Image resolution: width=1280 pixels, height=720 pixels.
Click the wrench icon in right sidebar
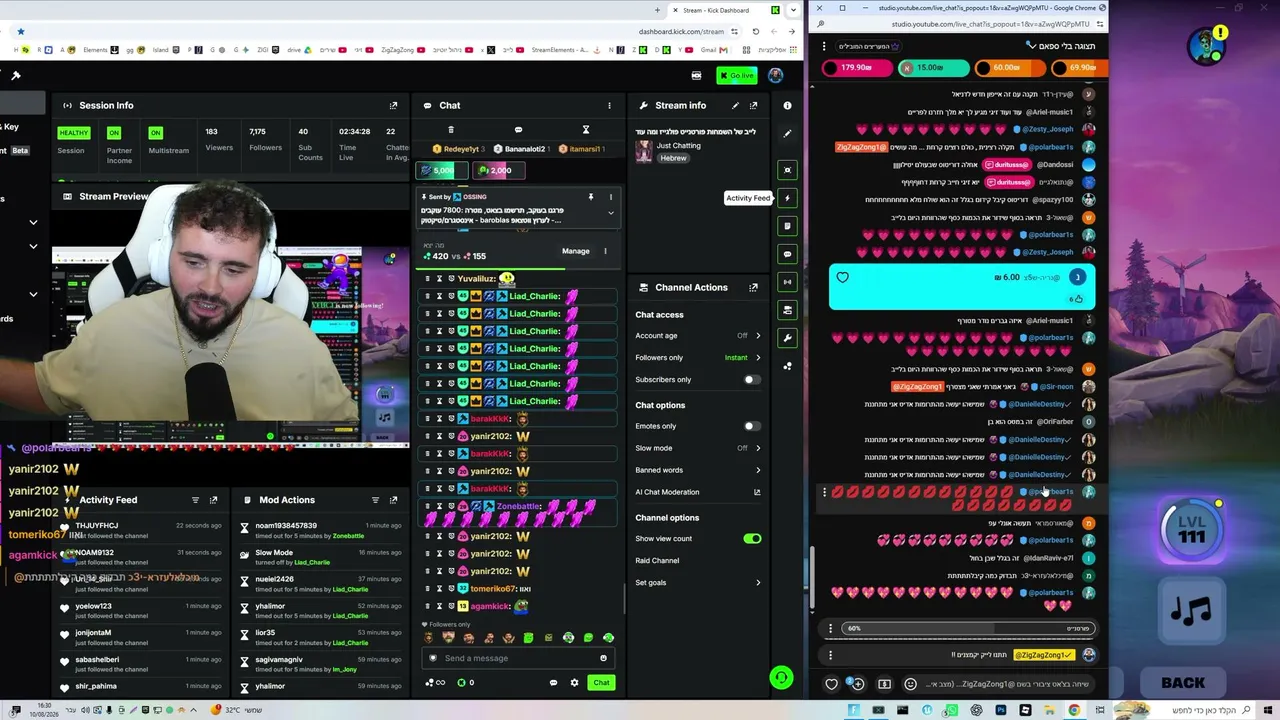click(788, 338)
